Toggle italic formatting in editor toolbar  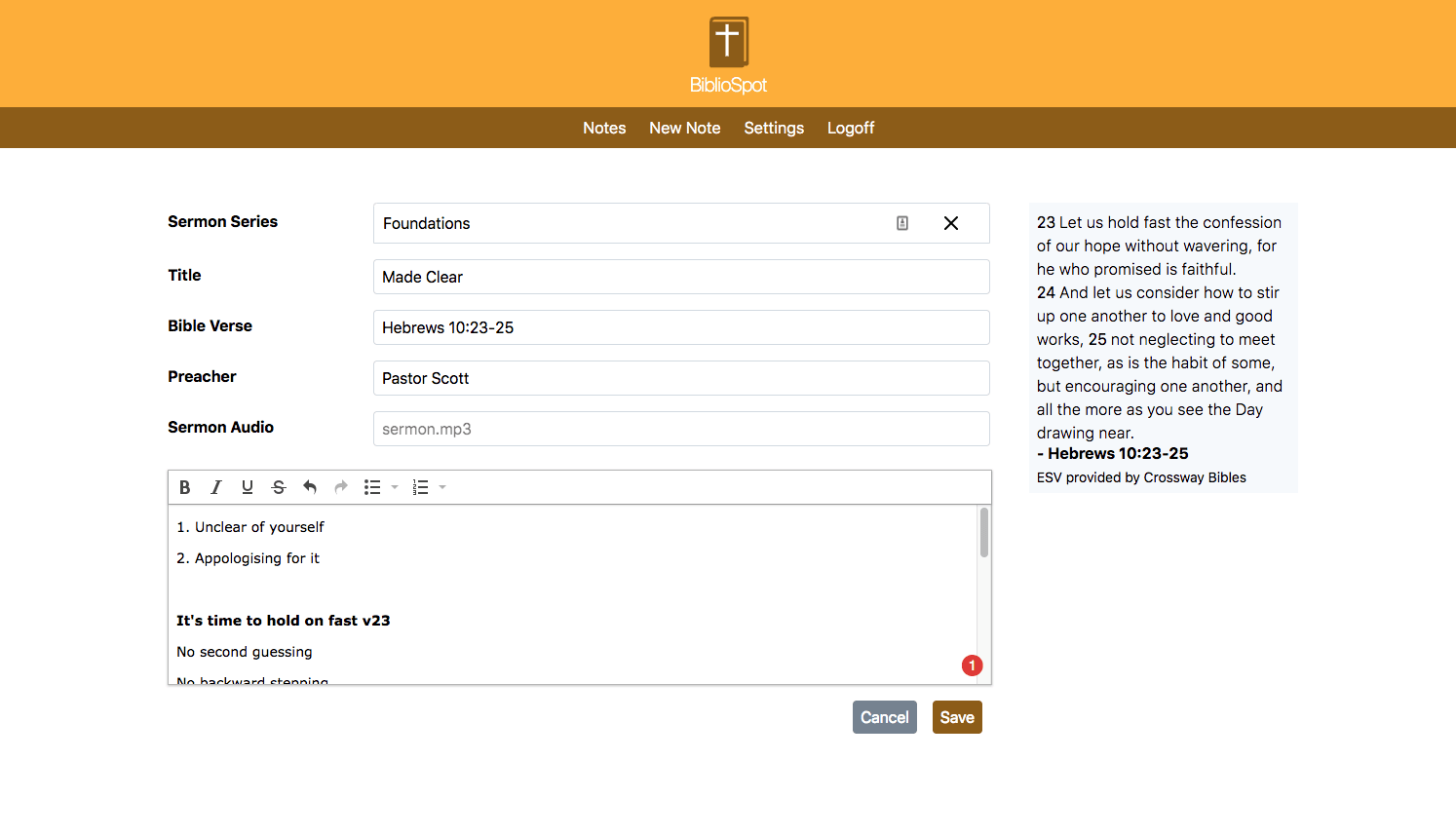215,487
